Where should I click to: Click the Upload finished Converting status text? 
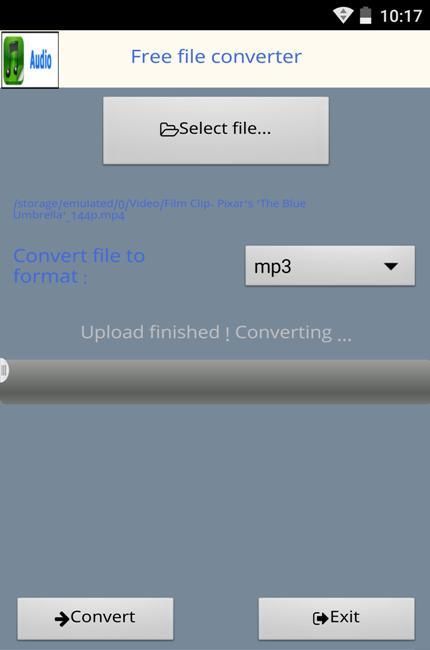[x=216, y=333]
